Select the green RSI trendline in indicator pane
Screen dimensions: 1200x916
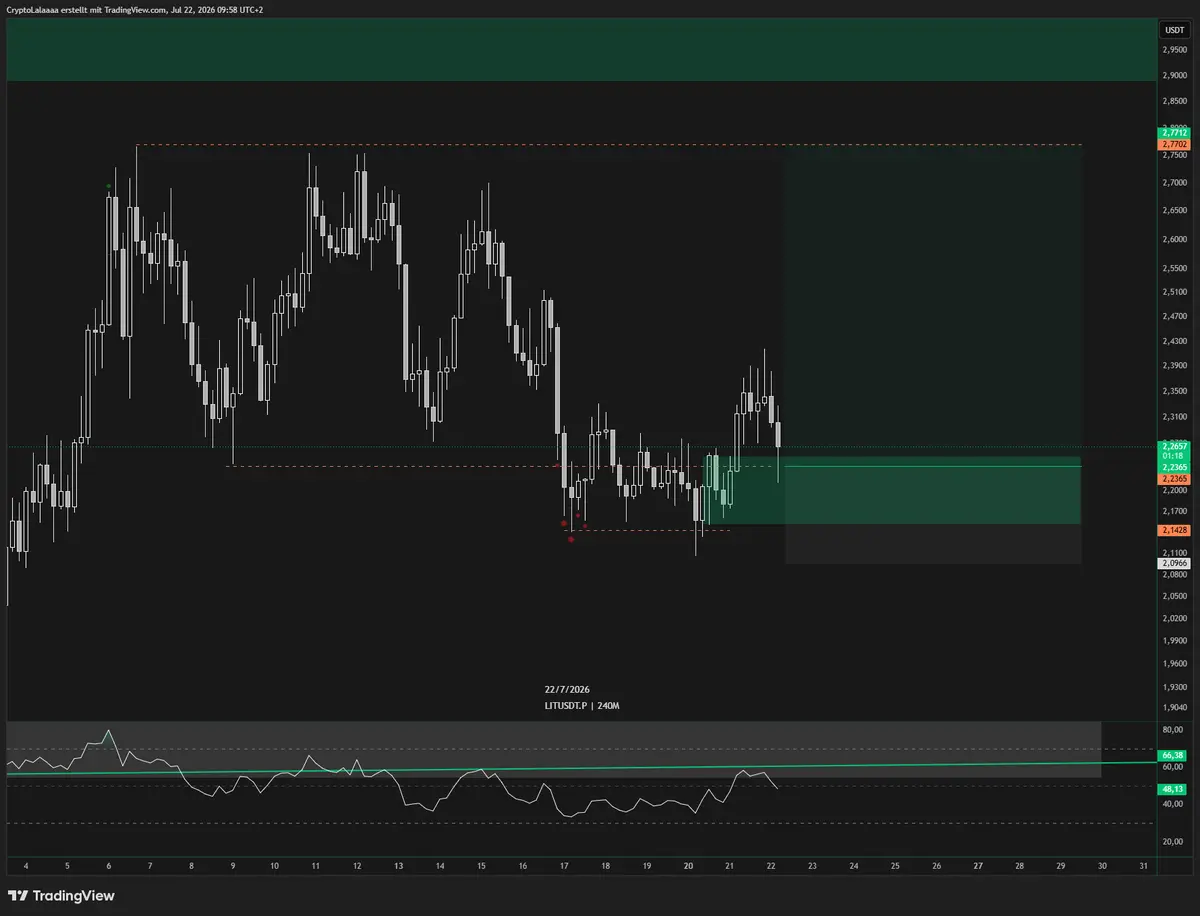580,768
